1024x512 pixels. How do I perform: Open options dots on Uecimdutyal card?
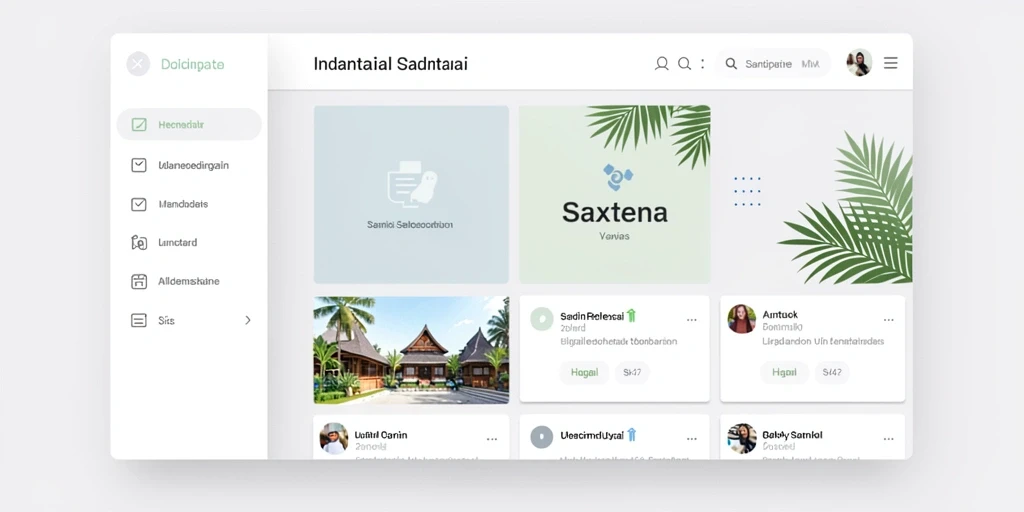pyautogui.click(x=692, y=439)
